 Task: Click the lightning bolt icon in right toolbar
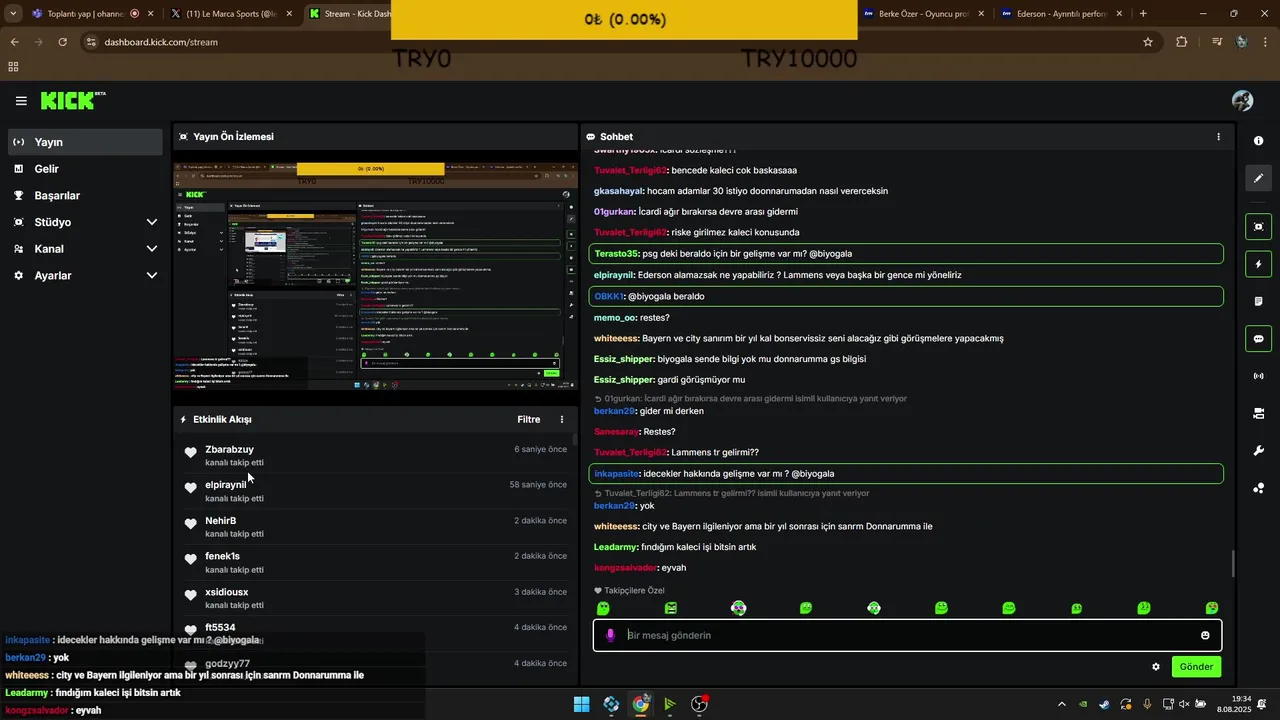(x=1258, y=264)
